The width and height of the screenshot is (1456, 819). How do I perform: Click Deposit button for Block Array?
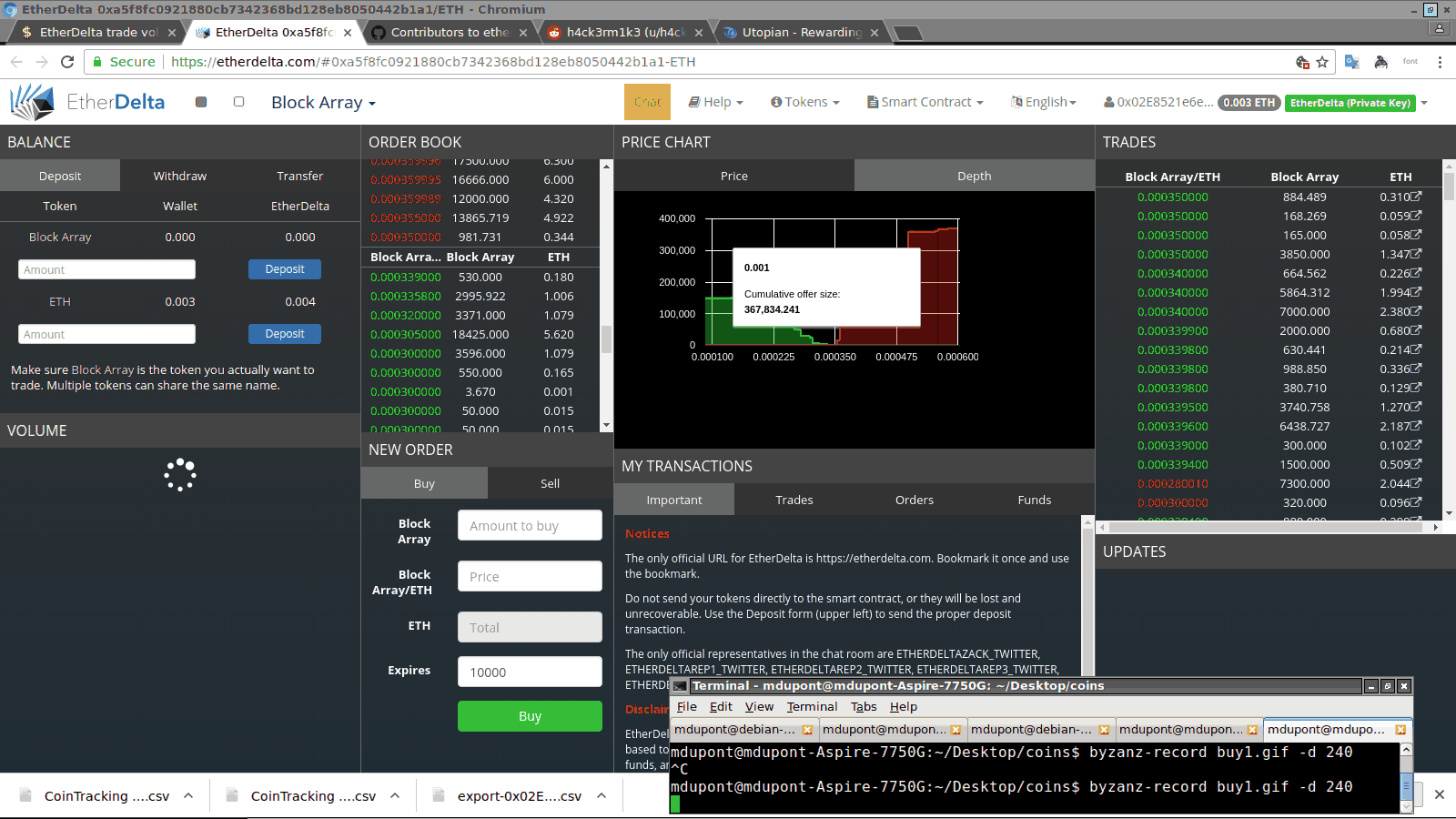[x=285, y=269]
